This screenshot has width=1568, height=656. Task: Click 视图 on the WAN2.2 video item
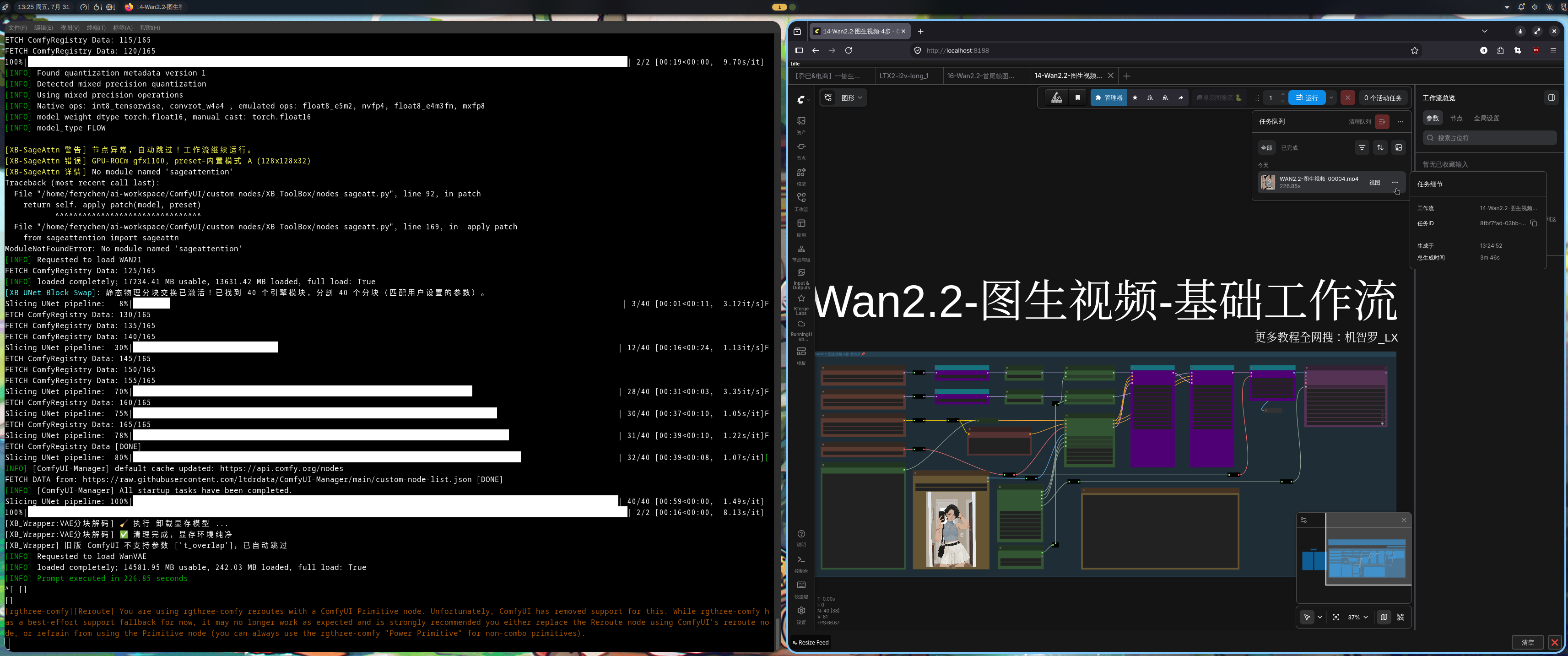1374,182
